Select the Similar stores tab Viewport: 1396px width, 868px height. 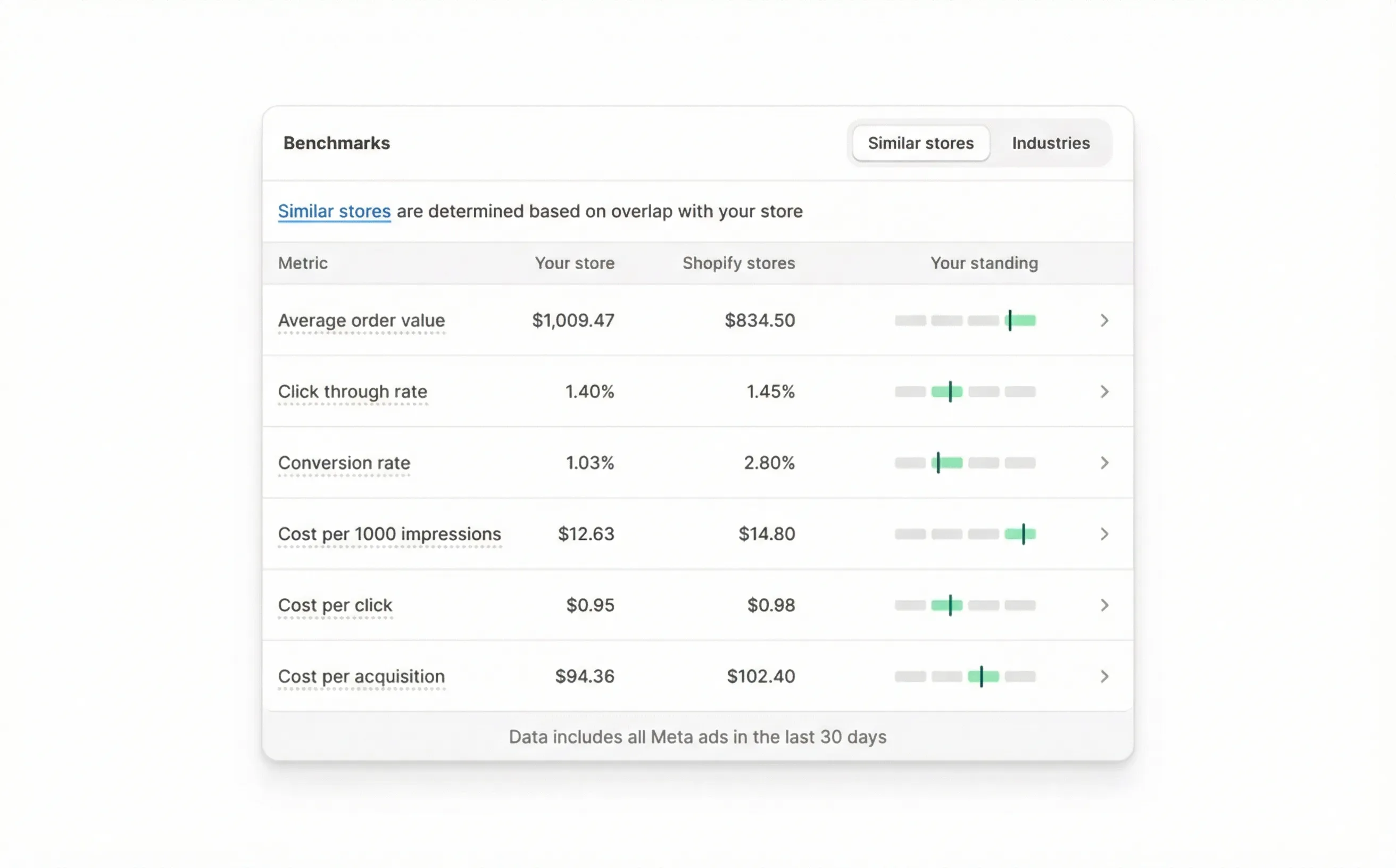(920, 143)
